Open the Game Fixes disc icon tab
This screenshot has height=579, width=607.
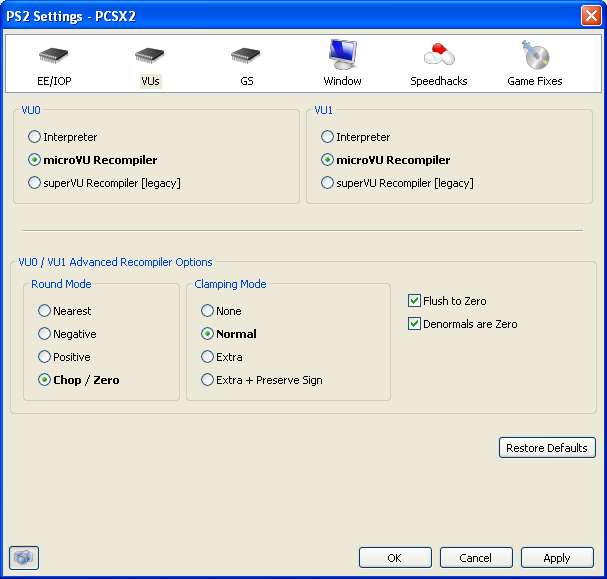point(535,55)
